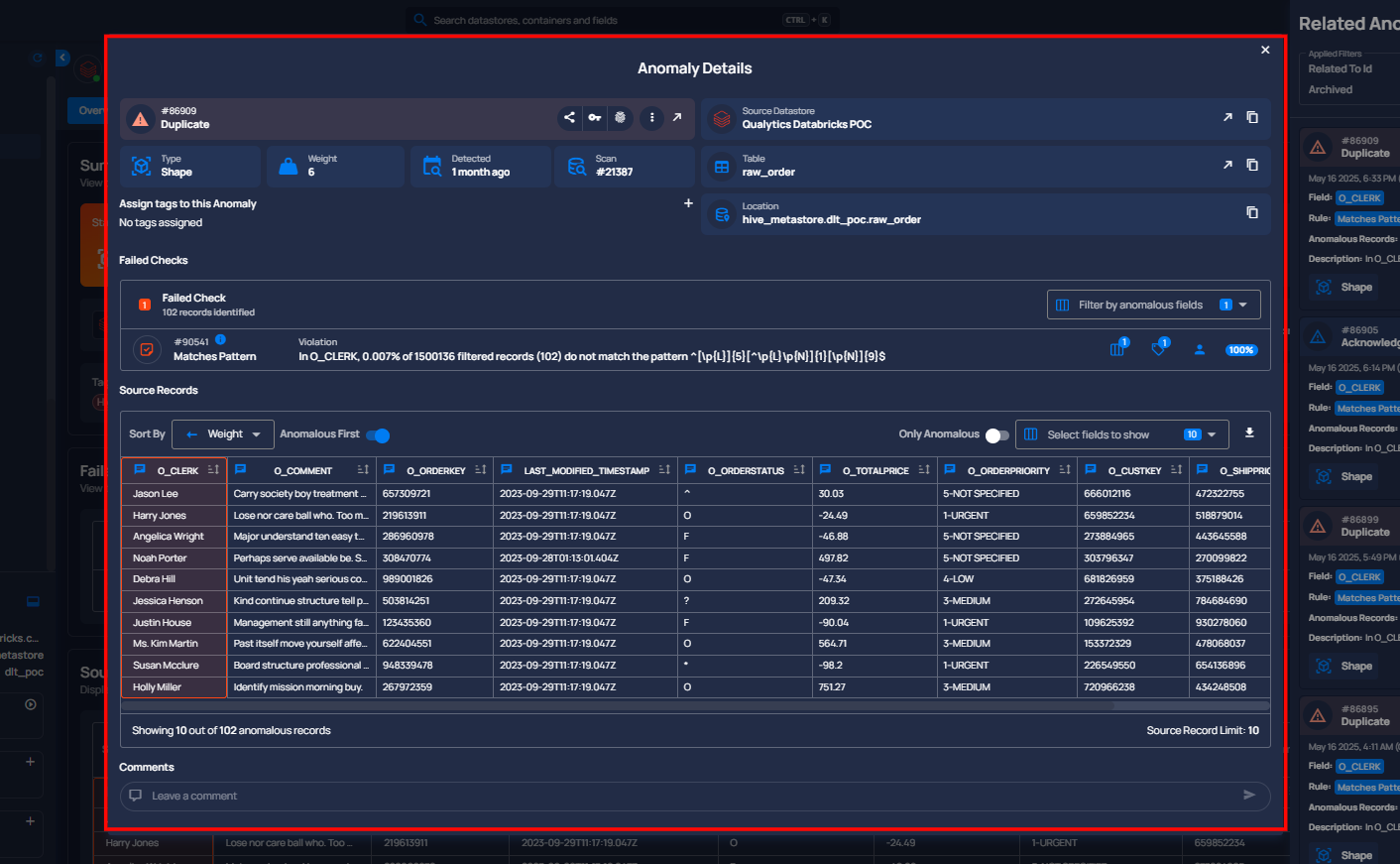Click comment icon on O_CLERK column header
This screenshot has height=864, width=1400.
point(140,469)
